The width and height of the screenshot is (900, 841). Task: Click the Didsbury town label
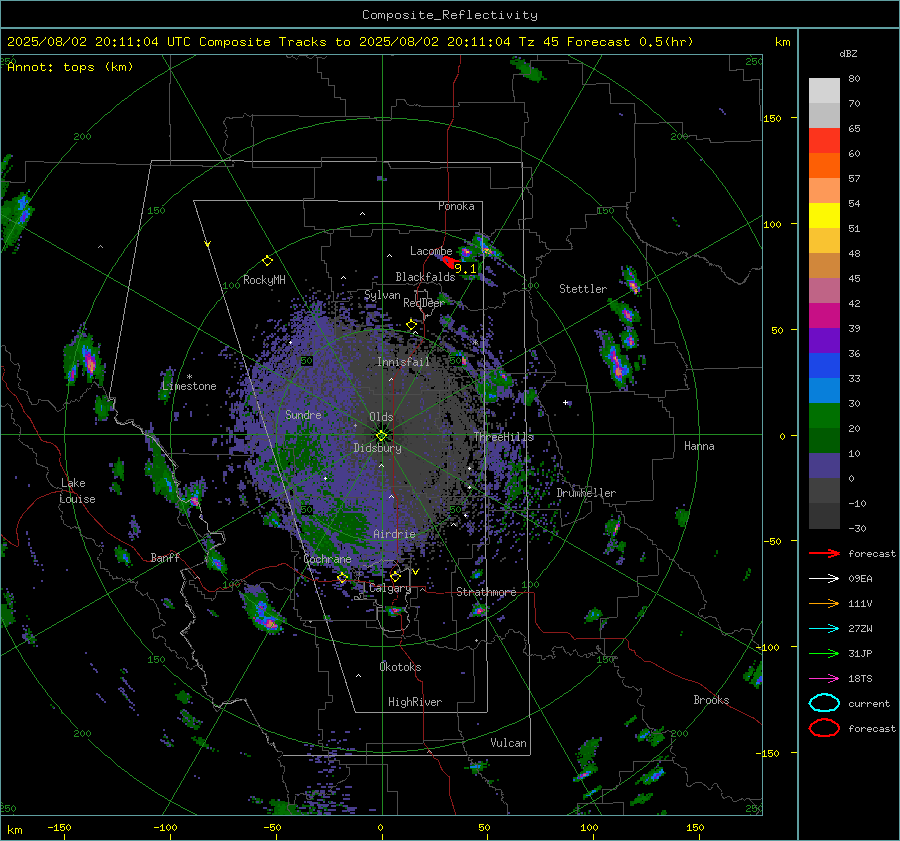click(x=377, y=448)
